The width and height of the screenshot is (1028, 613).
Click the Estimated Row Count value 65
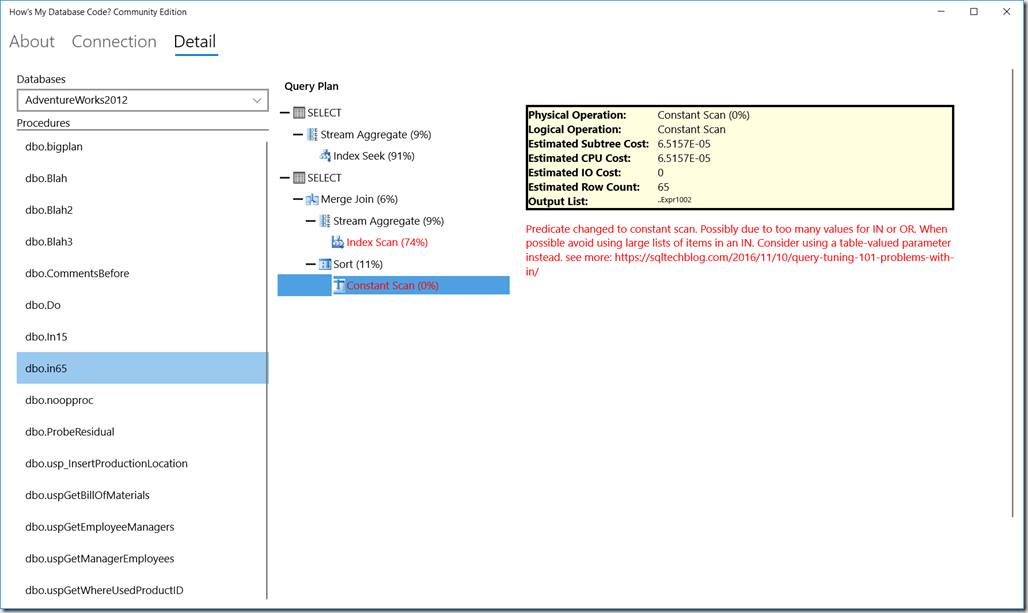[x=663, y=187]
